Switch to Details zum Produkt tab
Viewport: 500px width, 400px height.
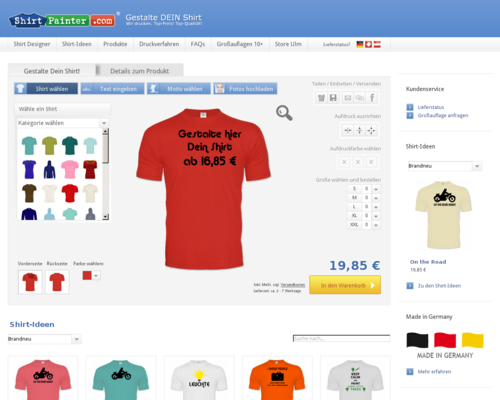140,71
